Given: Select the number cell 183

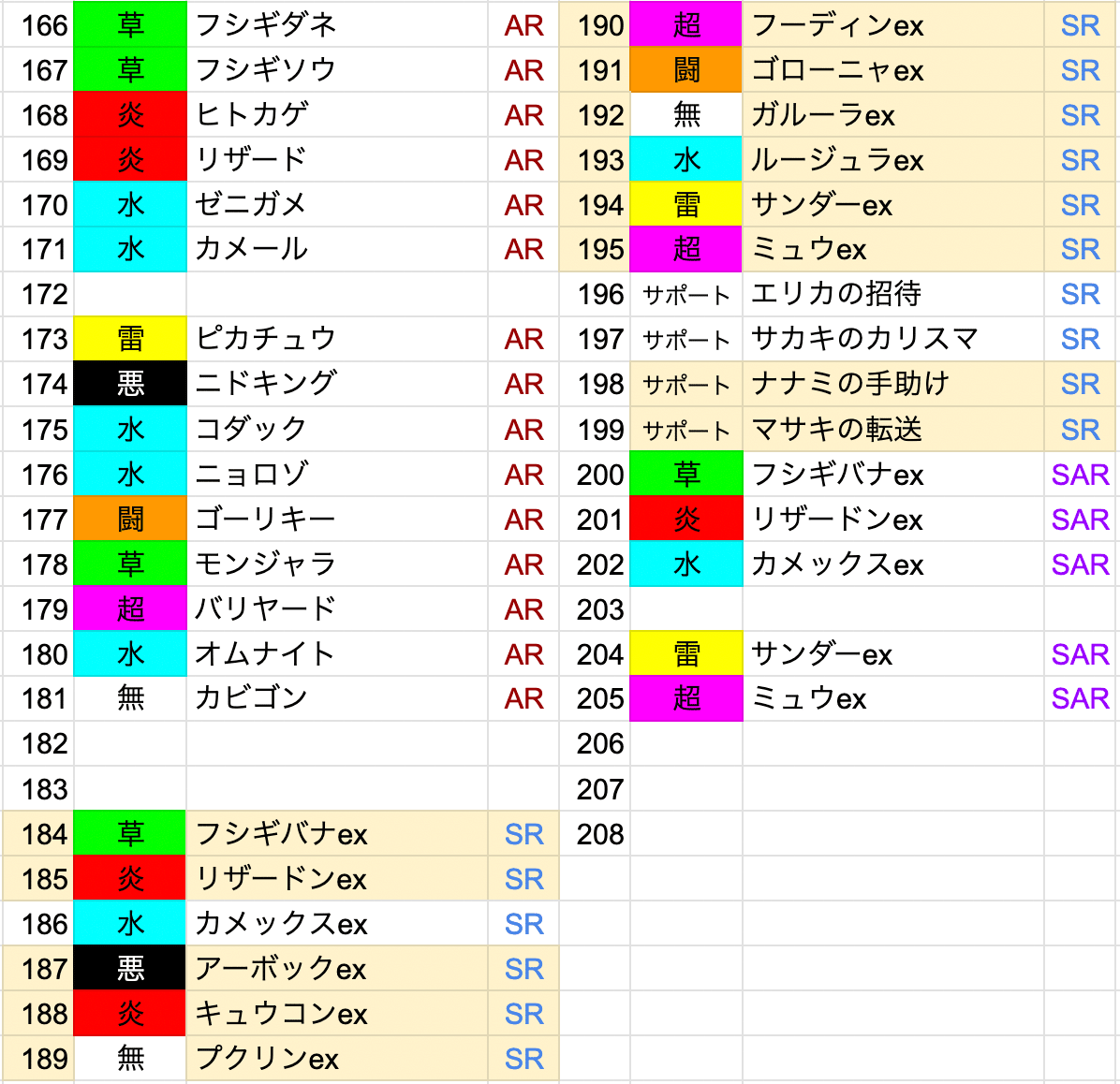Looking at the screenshot, I should (x=38, y=788).
